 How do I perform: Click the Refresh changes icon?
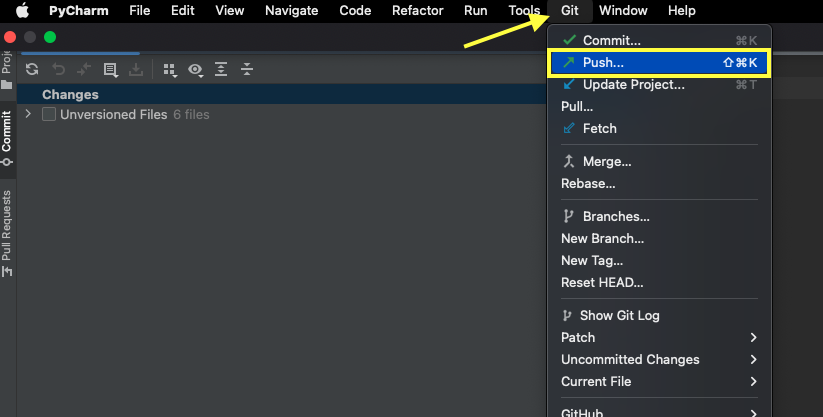pyautogui.click(x=32, y=69)
